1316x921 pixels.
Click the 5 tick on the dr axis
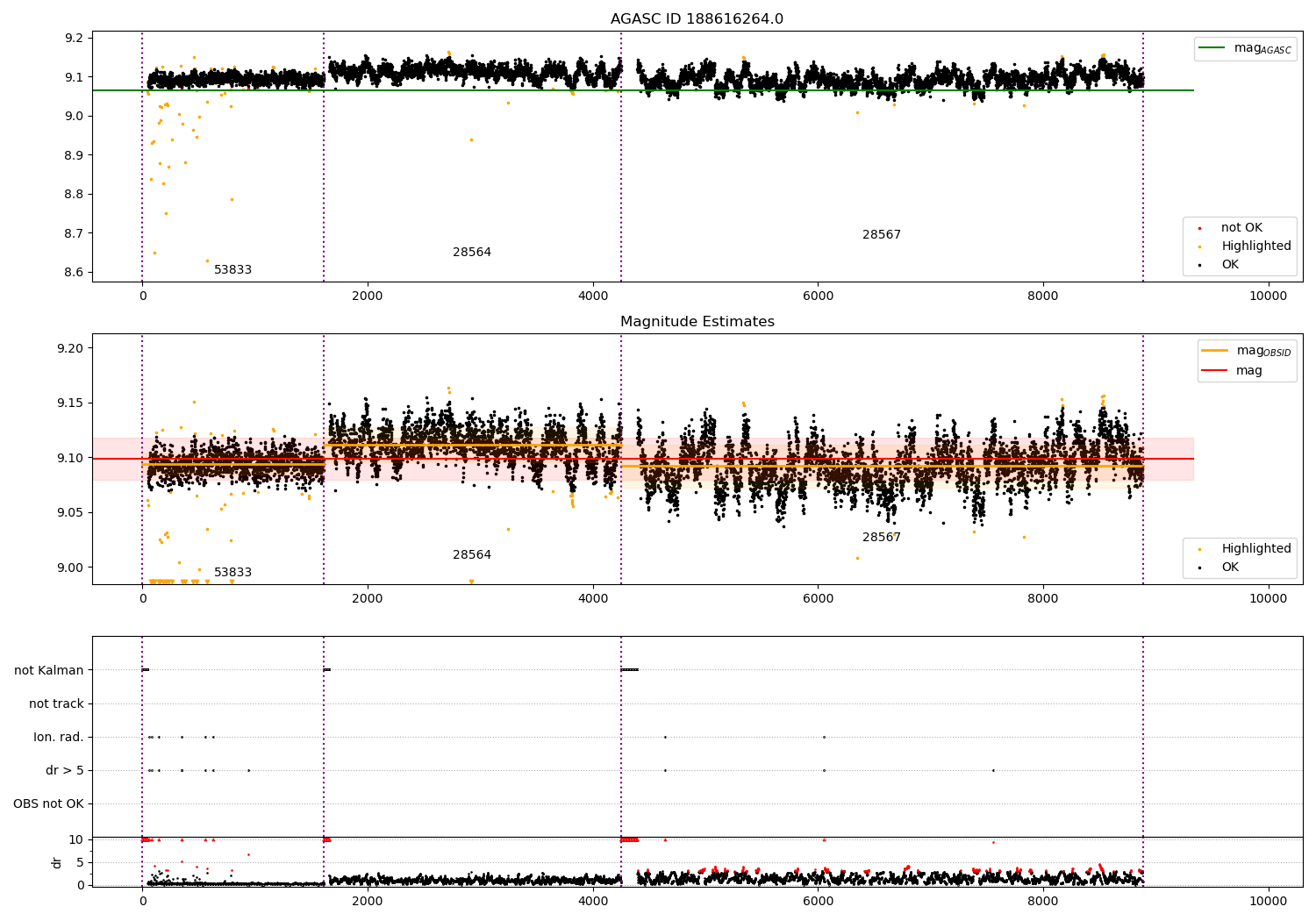pos(81,862)
